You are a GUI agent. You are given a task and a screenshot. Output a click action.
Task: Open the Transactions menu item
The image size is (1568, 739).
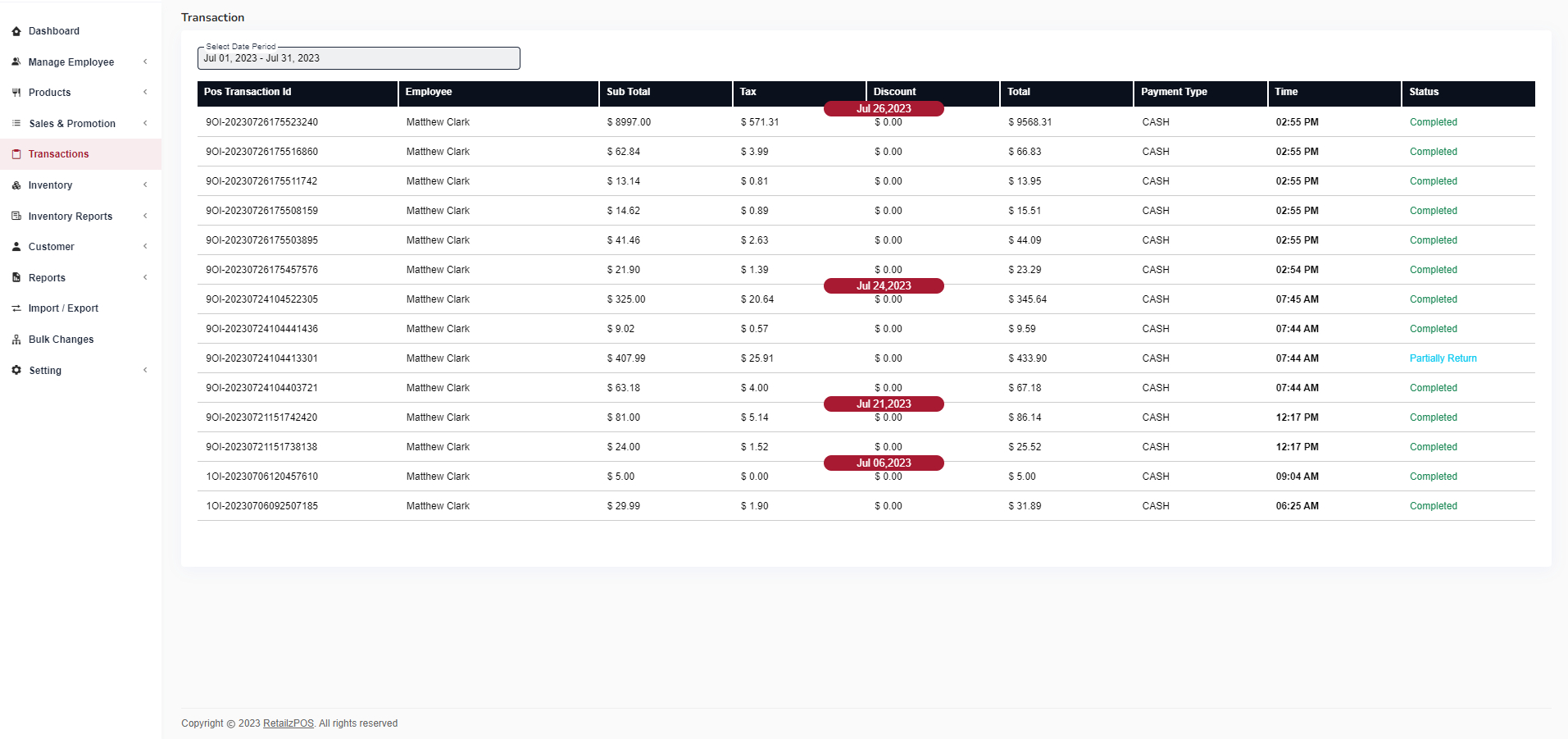[58, 154]
